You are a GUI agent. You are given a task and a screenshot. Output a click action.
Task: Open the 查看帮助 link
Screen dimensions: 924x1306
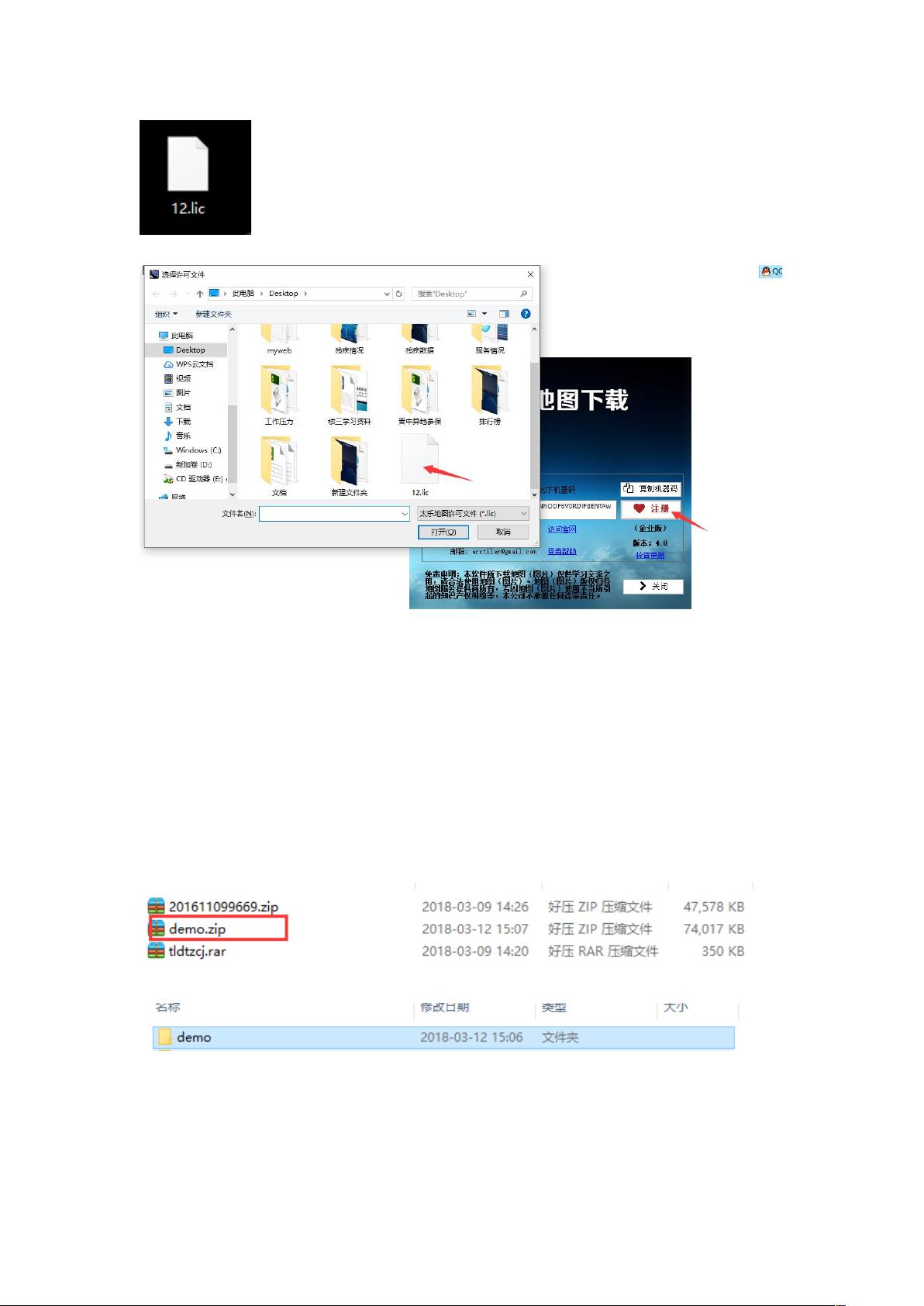pos(562,551)
